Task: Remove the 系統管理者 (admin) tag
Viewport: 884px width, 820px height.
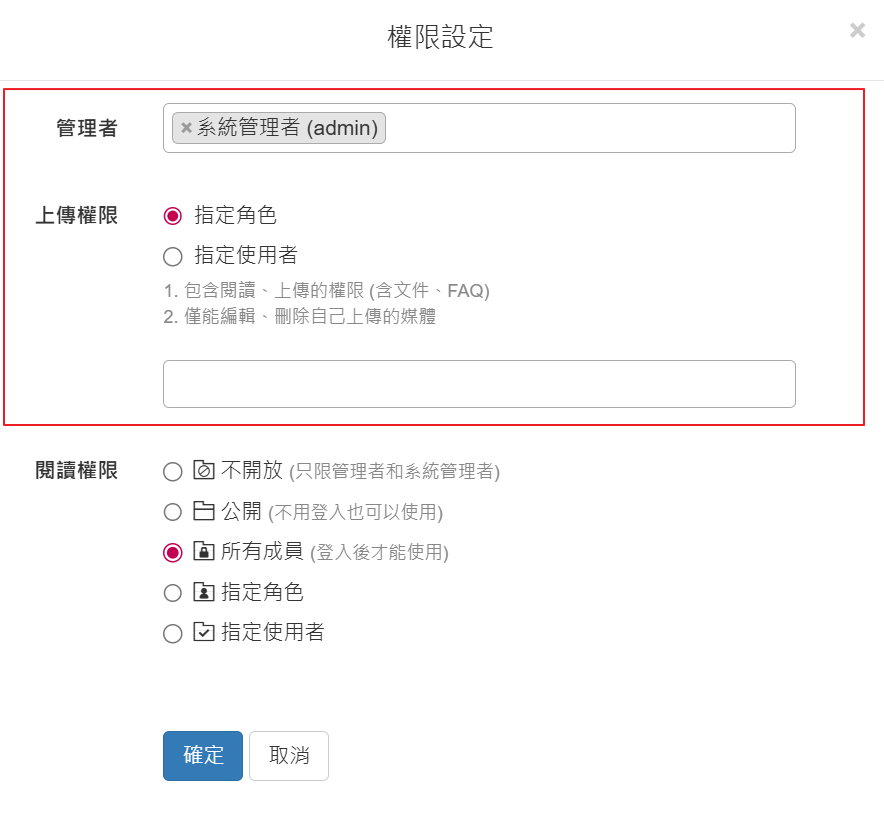Action: tap(186, 128)
